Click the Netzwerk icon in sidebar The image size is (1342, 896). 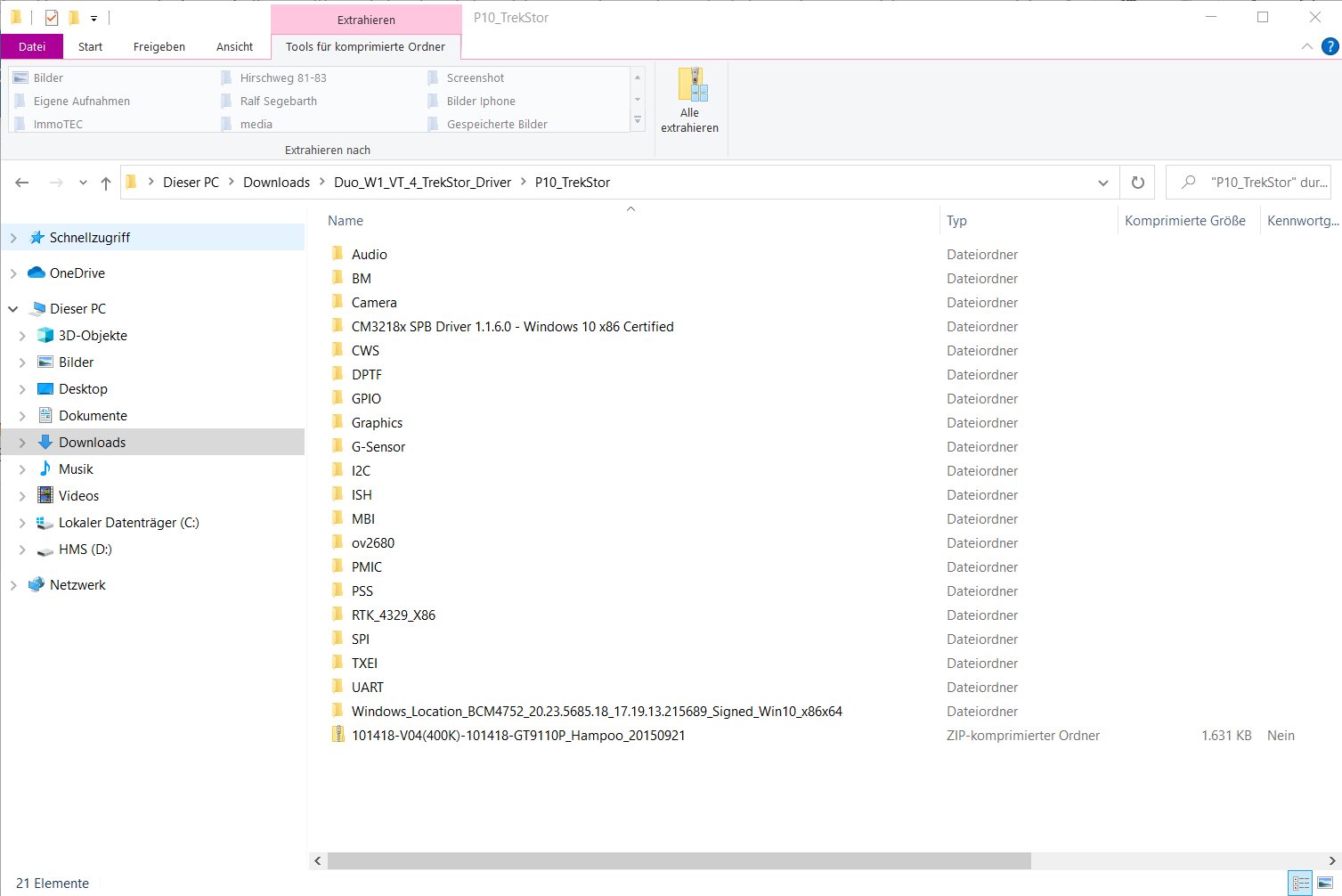click(37, 584)
